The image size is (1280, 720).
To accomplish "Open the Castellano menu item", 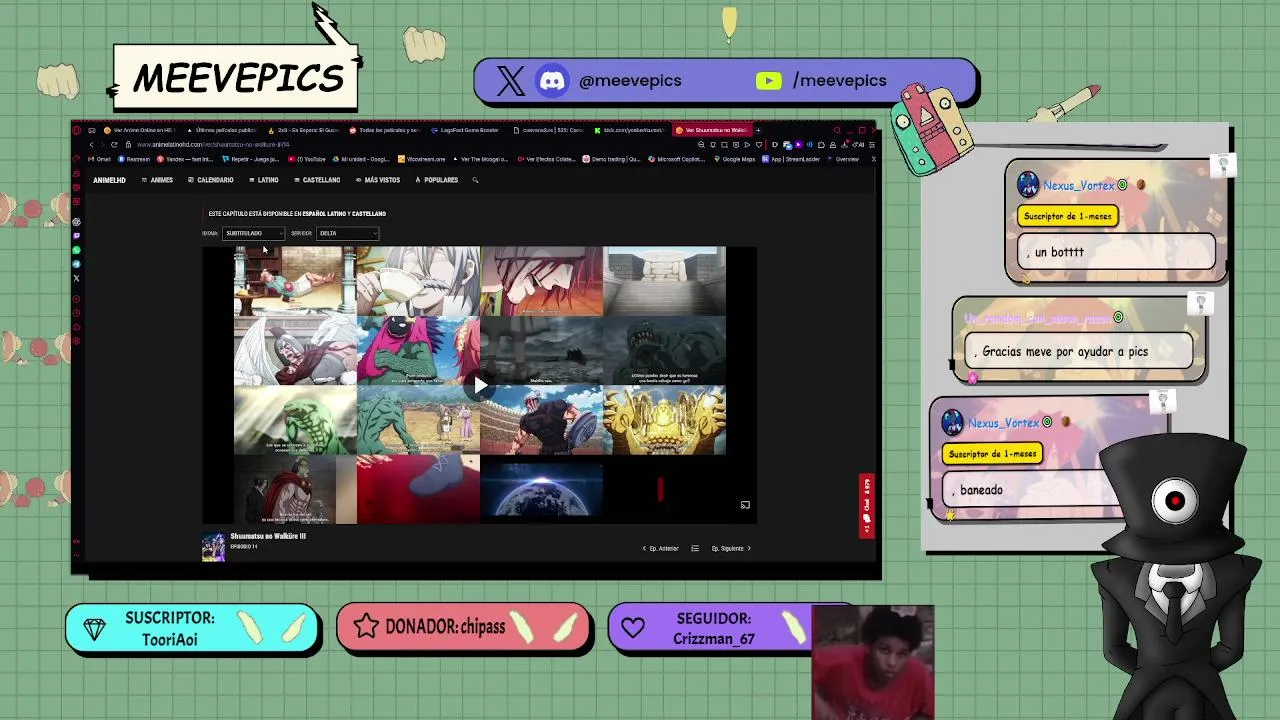I will click(317, 180).
